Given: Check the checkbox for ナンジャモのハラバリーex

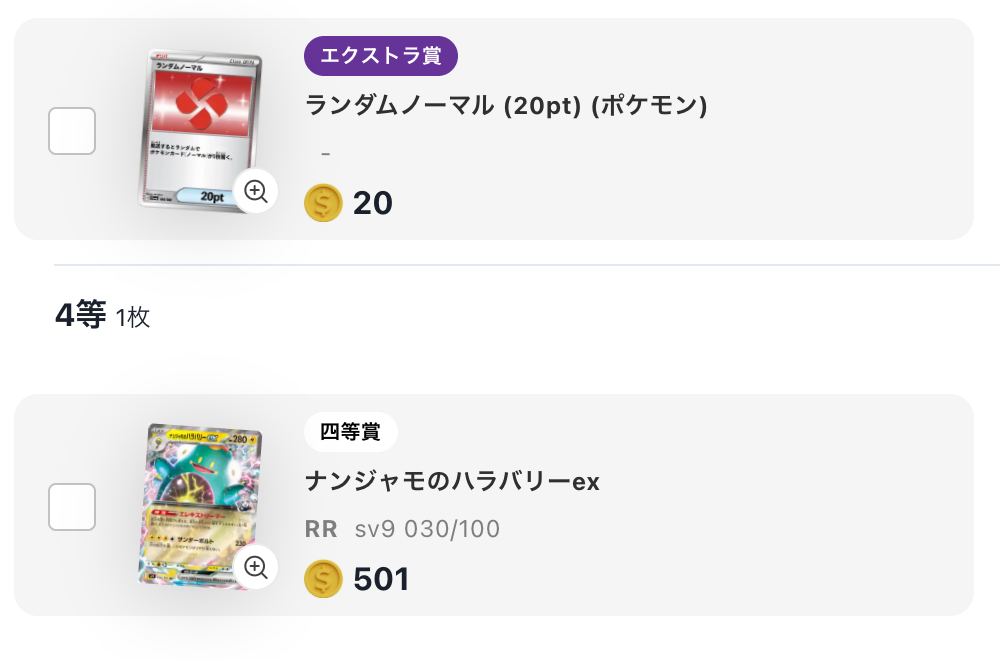Looking at the screenshot, I should pos(70,505).
